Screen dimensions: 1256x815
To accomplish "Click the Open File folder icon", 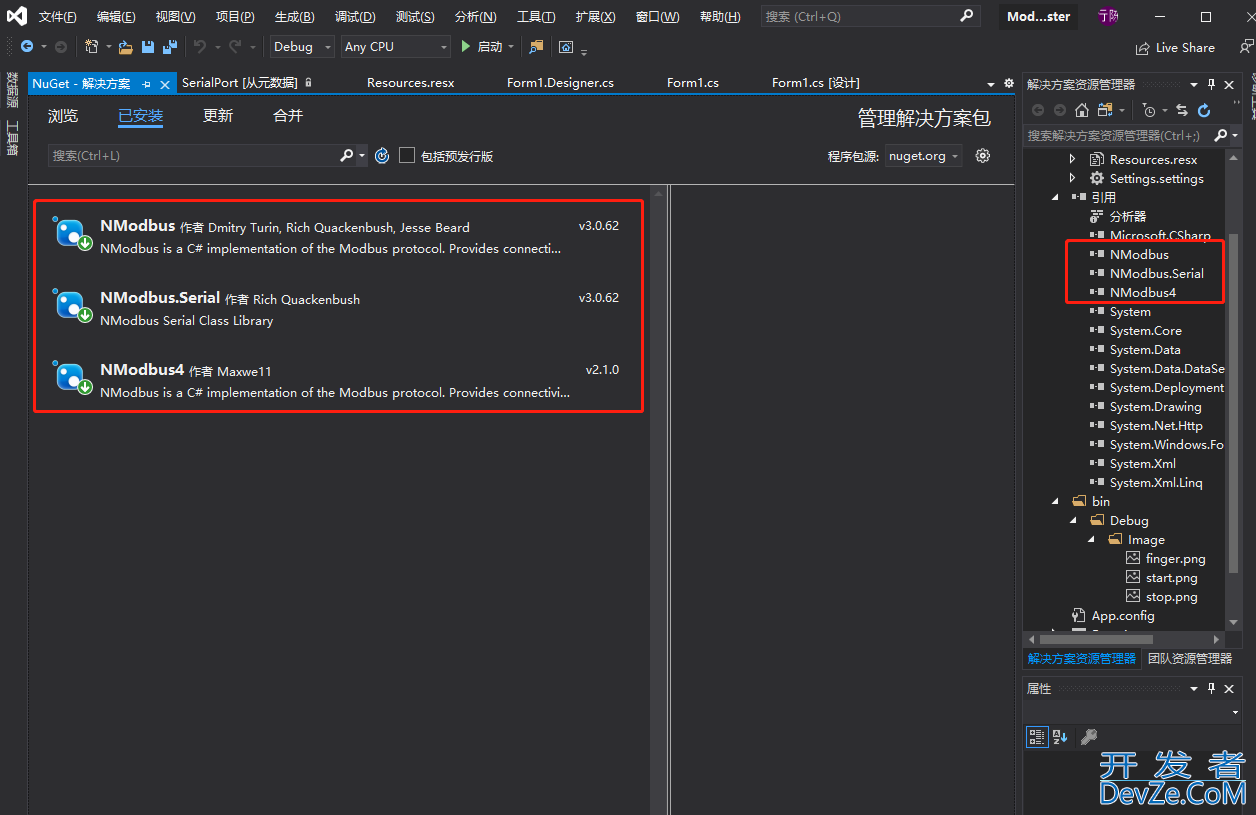I will click(125, 47).
